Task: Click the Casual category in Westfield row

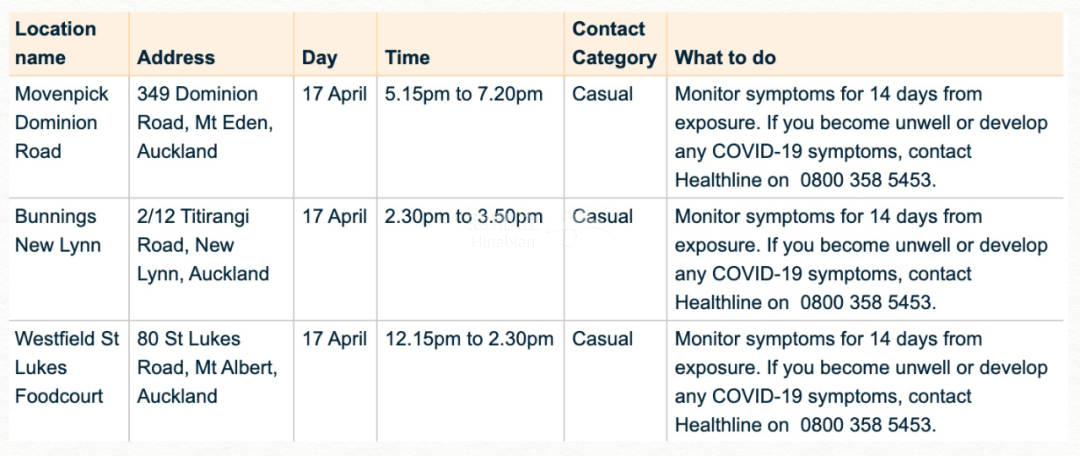Action: click(602, 339)
